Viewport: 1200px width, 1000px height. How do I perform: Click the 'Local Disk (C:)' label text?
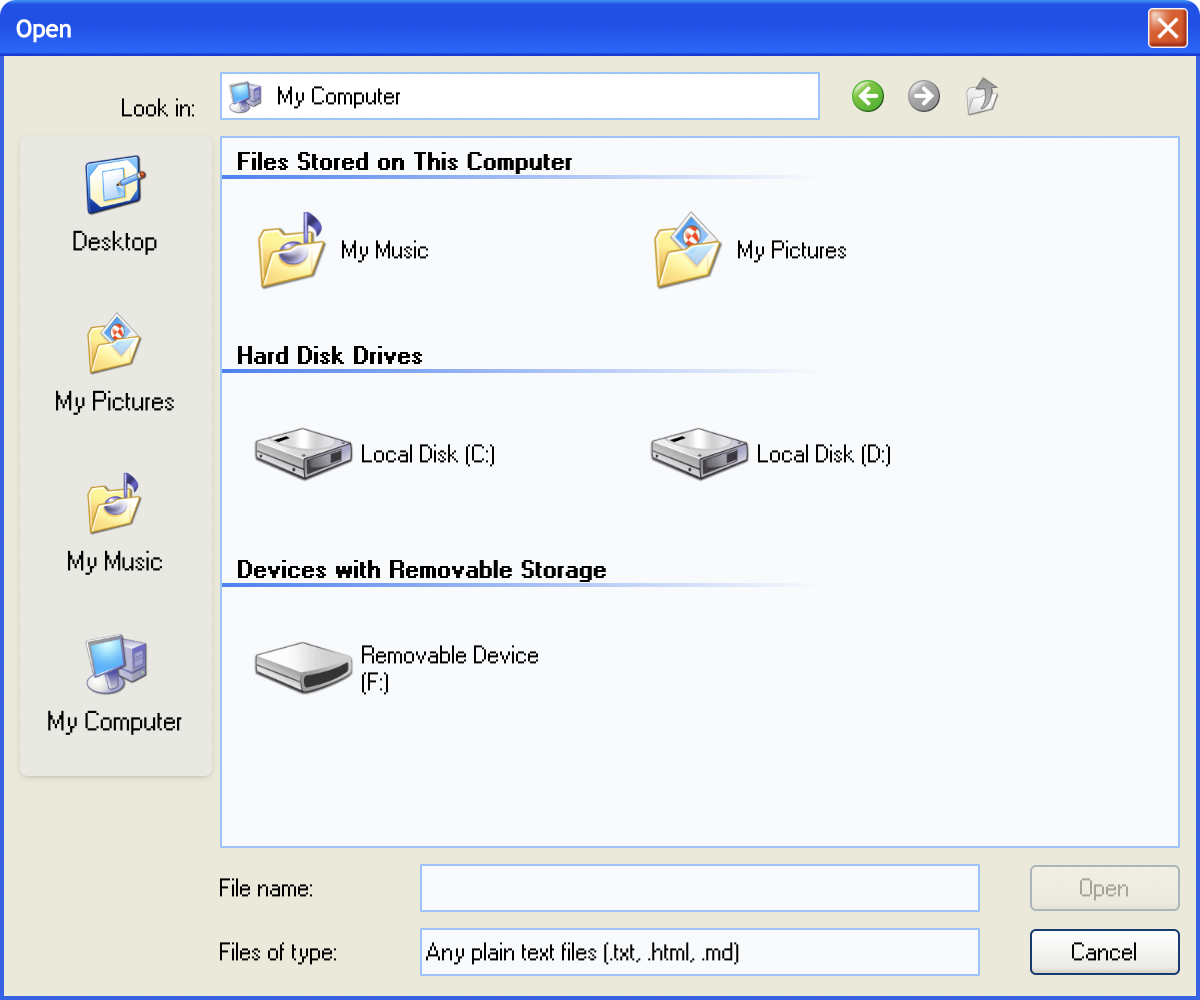click(428, 454)
